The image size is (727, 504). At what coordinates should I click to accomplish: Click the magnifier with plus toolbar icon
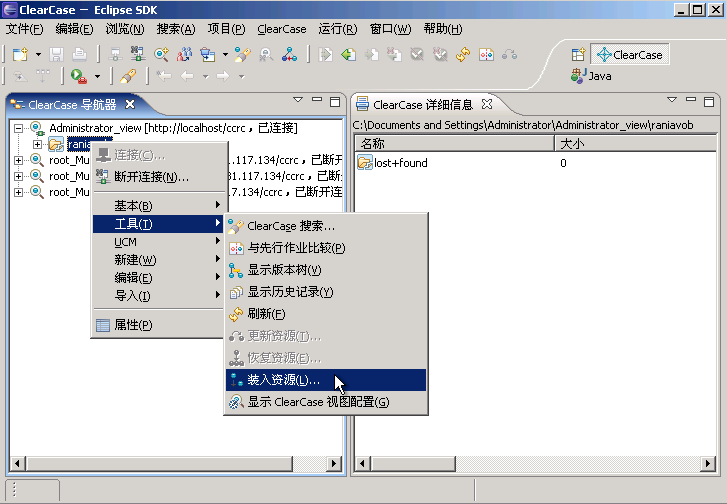pos(161,55)
